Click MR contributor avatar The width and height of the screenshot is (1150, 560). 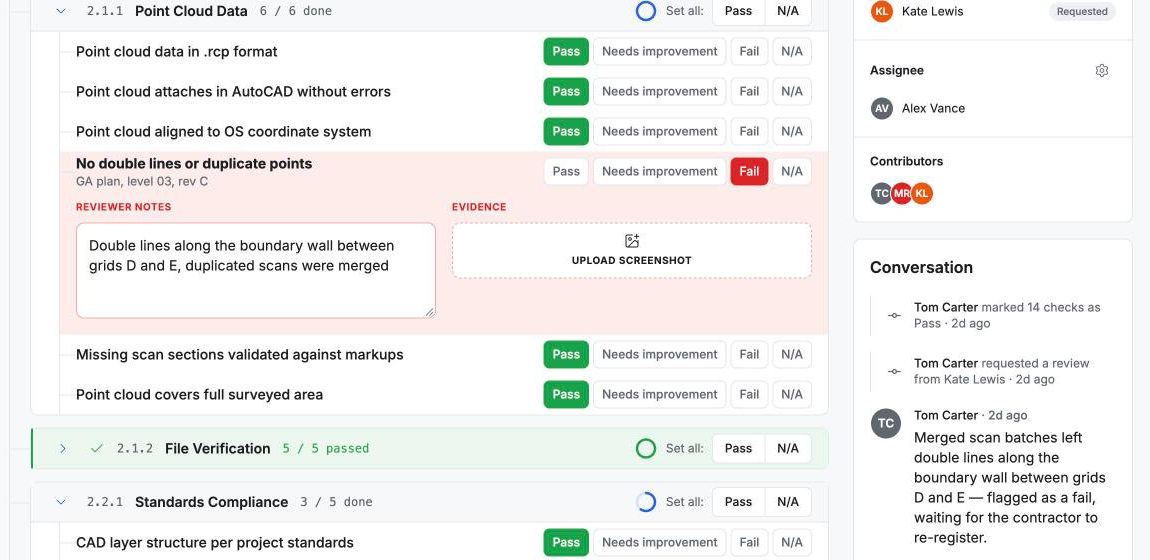point(901,194)
